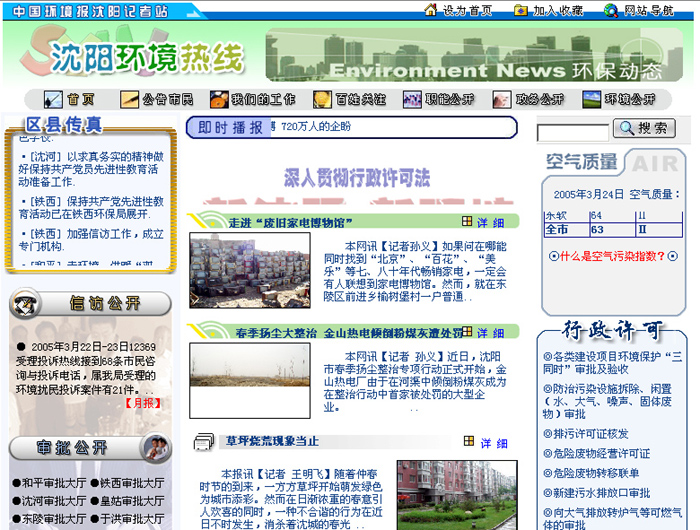Open headline 草坪烧荒现象当止

(272, 441)
